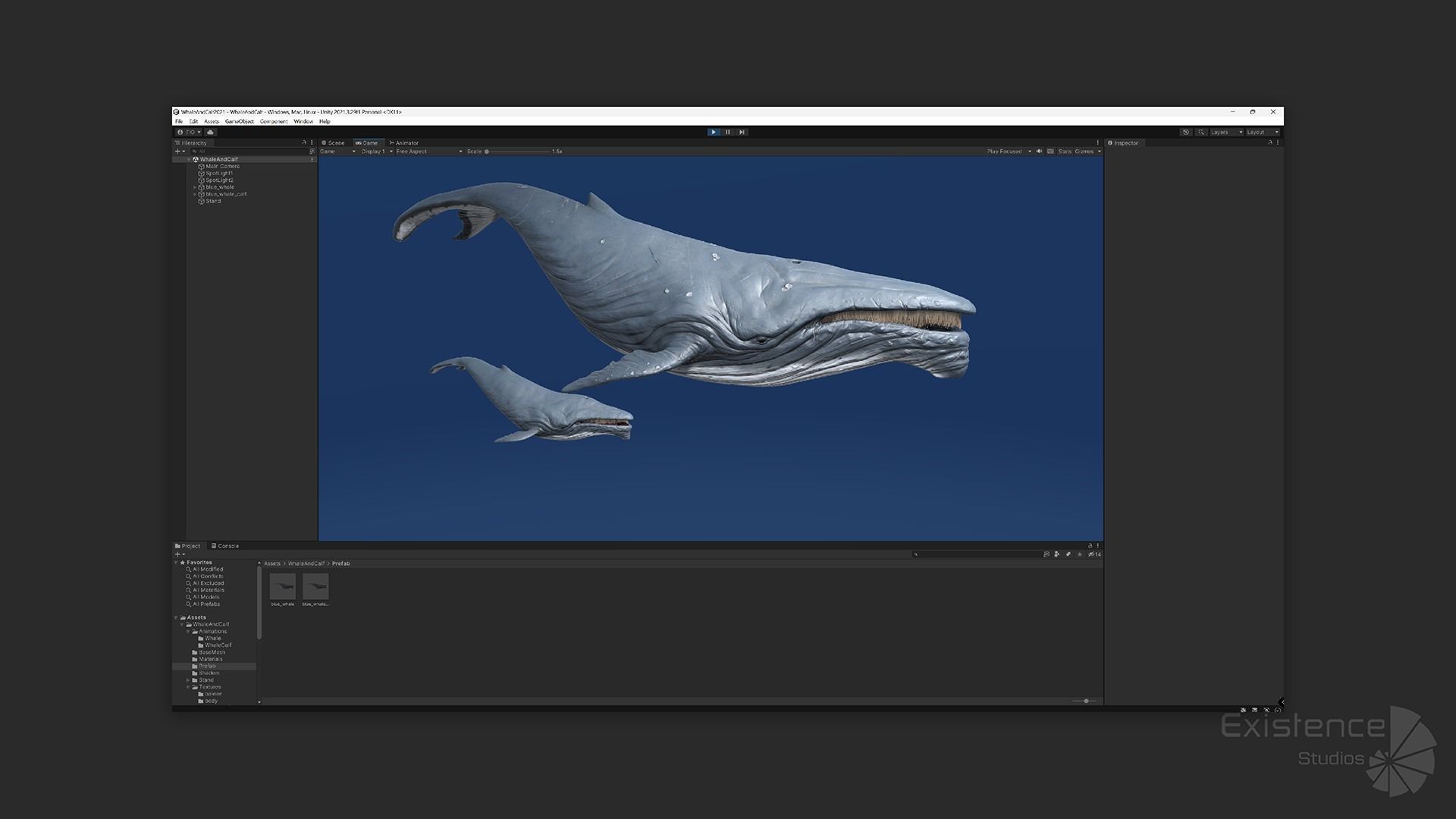Open the Free Aspect dropdown
Viewport: 1456px width, 819px height.
(x=429, y=152)
